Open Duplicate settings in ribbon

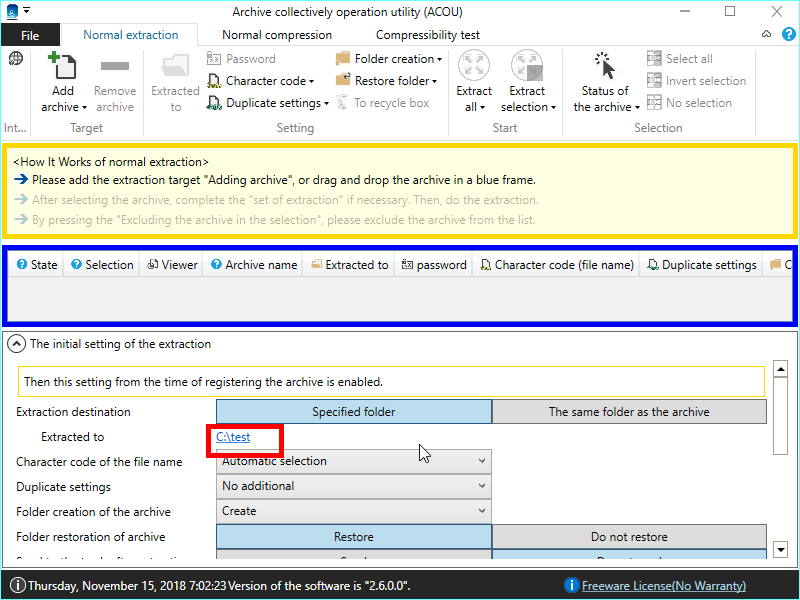(269, 103)
